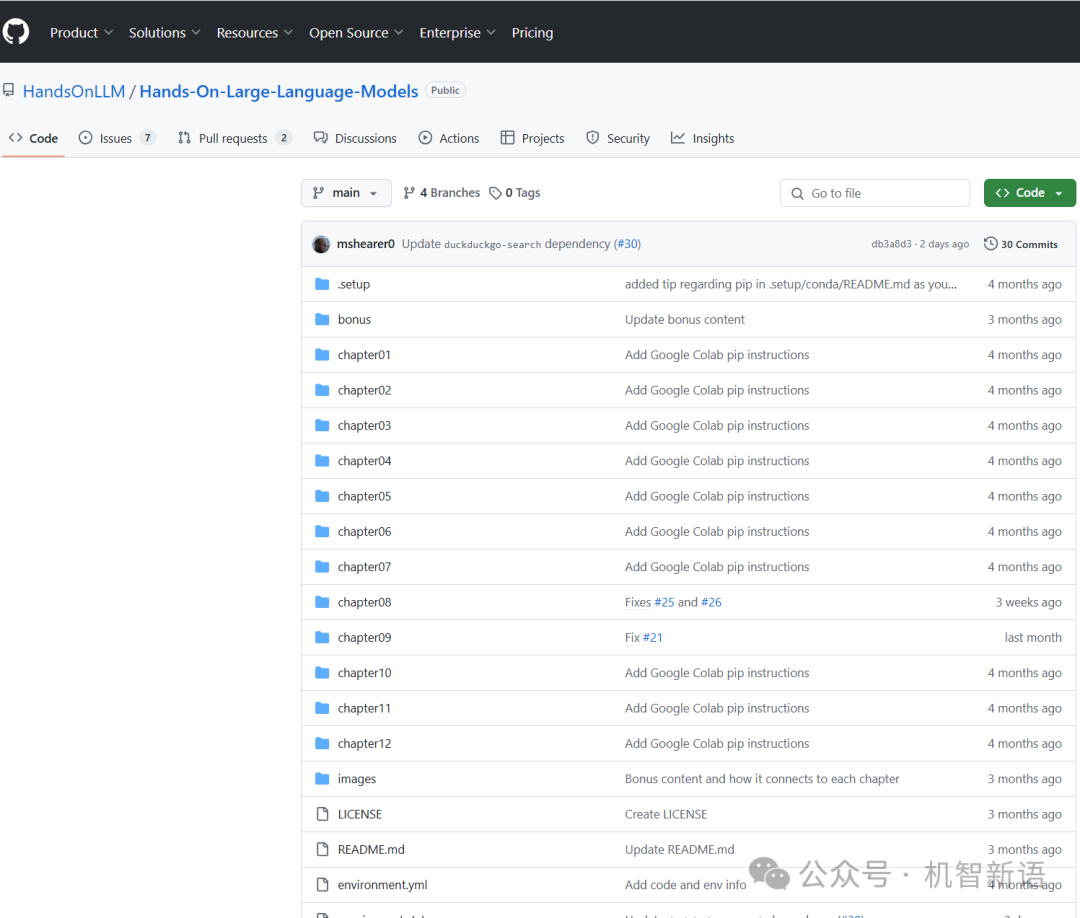Switch to the Issues tab
Screen dimensions: 1080x918
117,138
